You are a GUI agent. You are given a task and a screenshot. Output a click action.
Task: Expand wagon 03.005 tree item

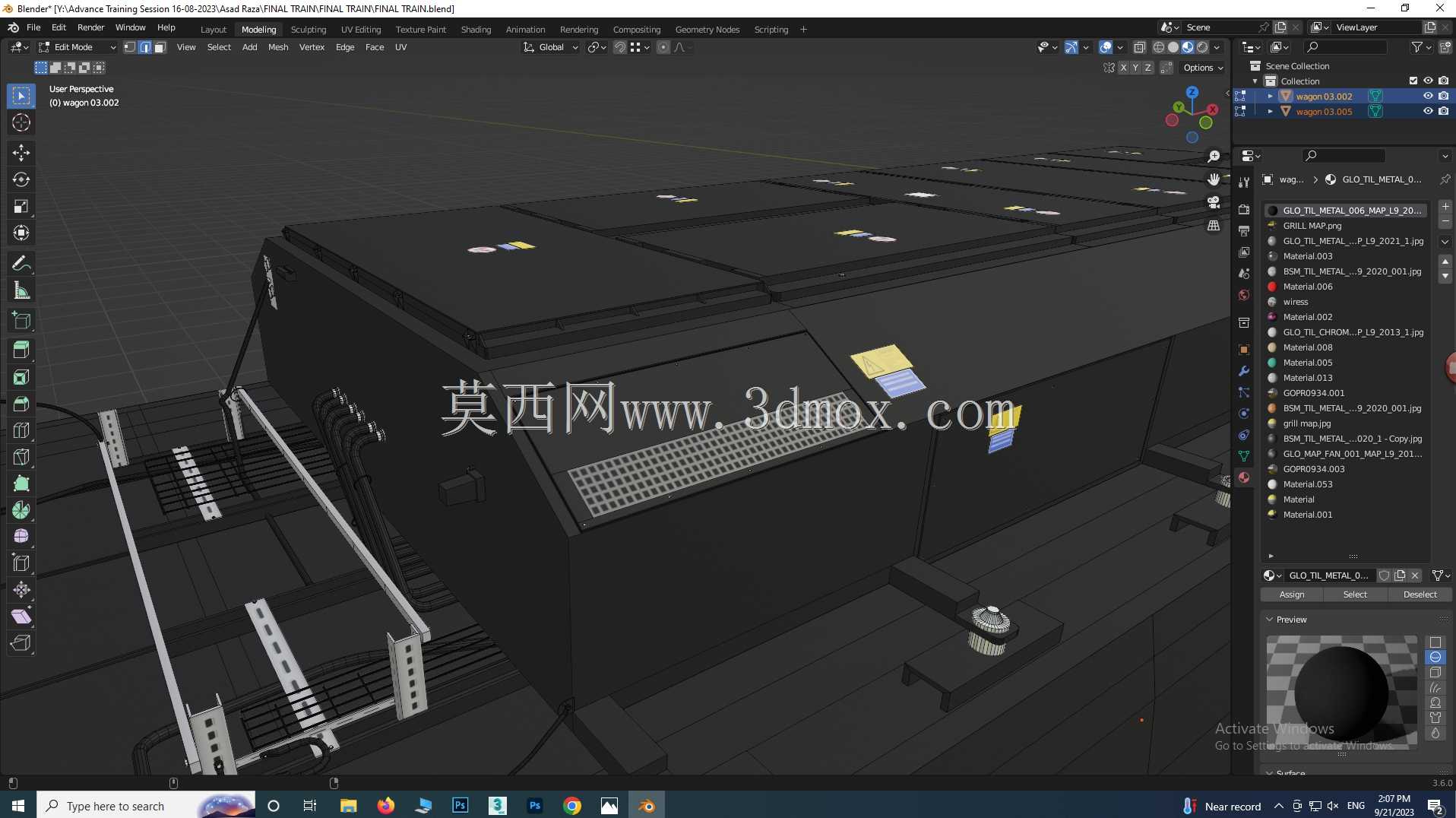(1270, 112)
